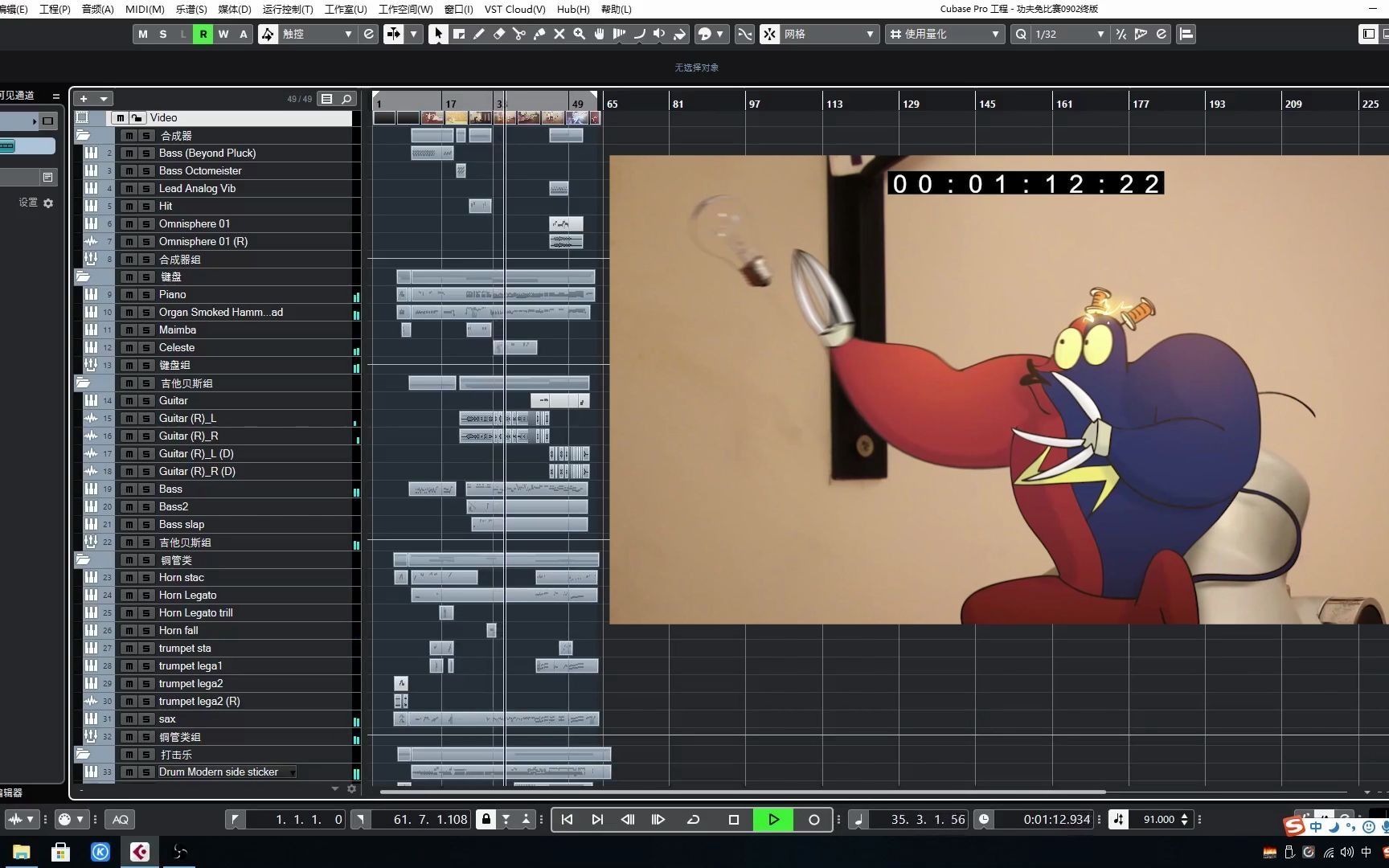Click the Record transport button
Viewport: 1389px width, 868px height.
click(813, 820)
